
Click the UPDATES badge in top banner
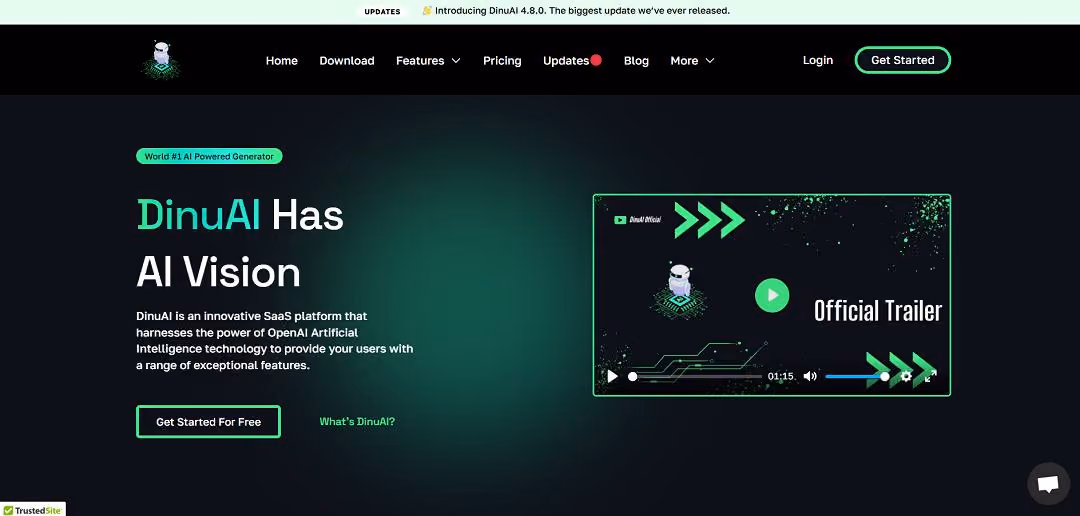382,11
